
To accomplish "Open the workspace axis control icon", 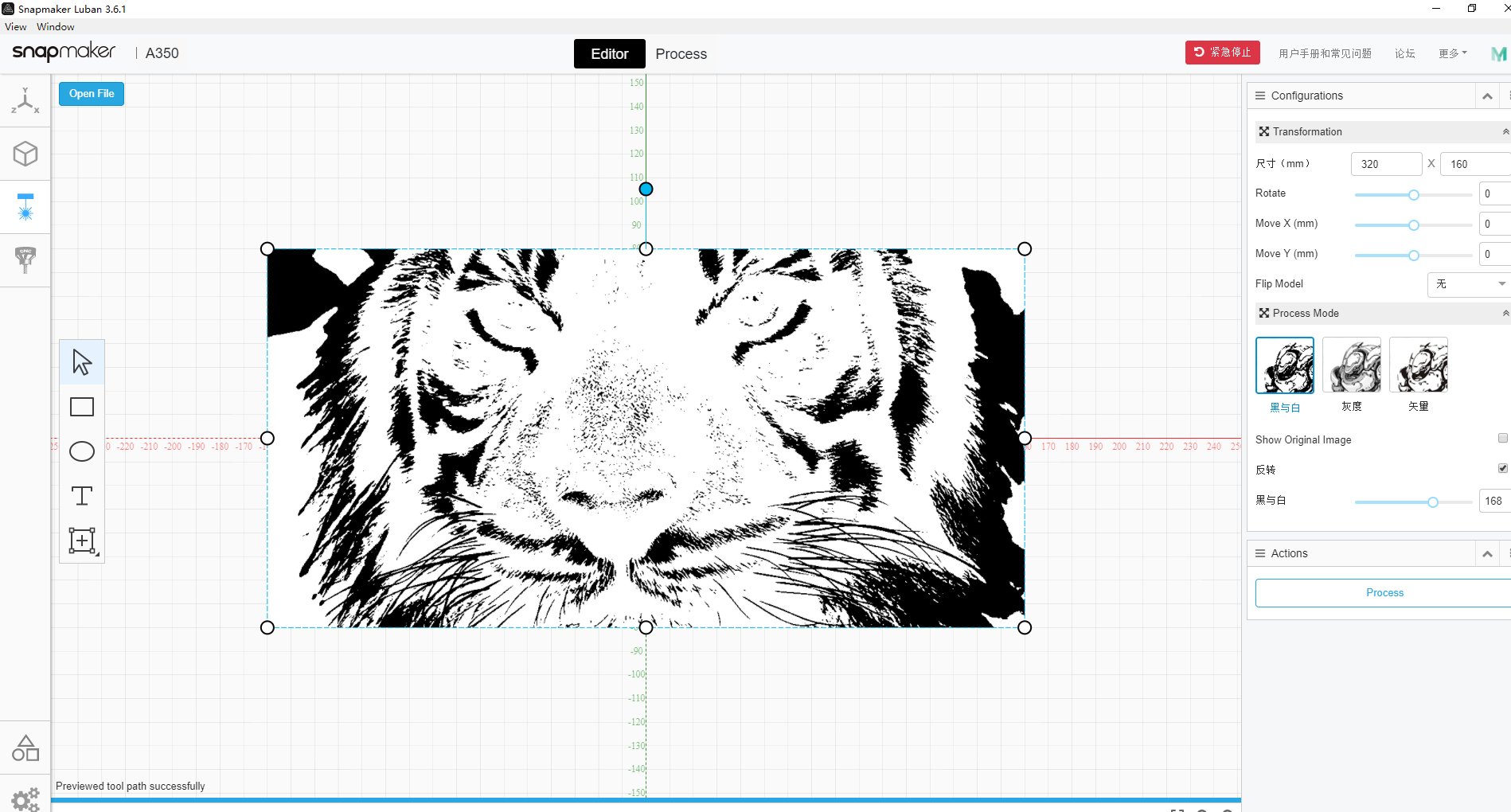I will tap(25, 100).
